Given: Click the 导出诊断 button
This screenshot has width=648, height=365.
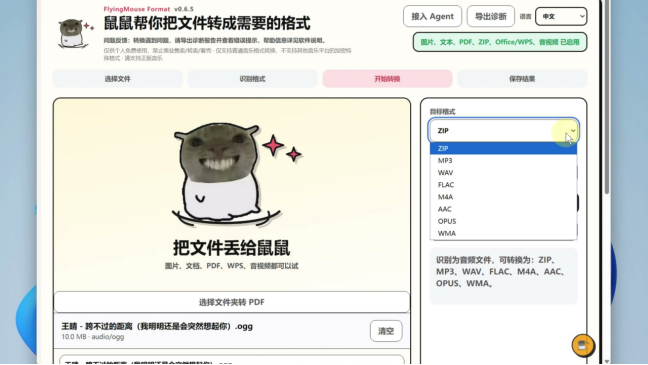Looking at the screenshot, I should coord(491,17).
